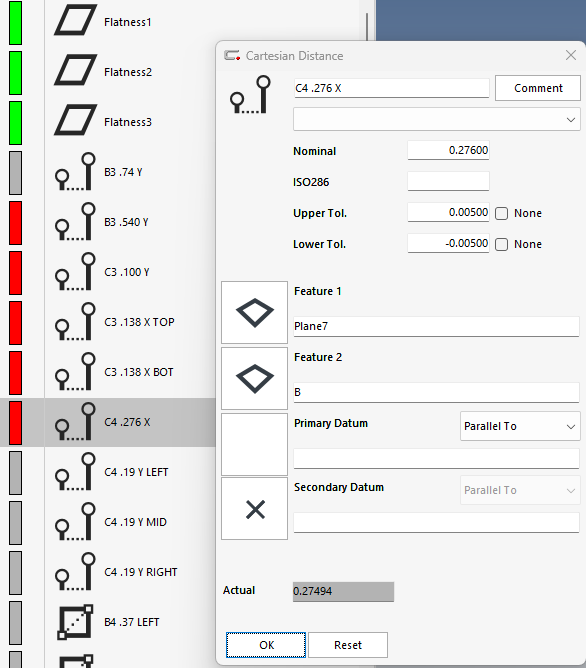Click the Feature 1 plane icon button
This screenshot has height=668, width=586.
point(255,312)
